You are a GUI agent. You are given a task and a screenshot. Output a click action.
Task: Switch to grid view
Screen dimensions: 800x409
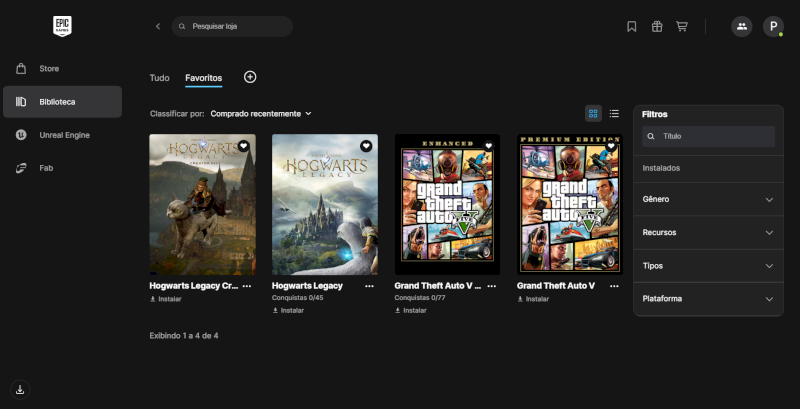(x=593, y=113)
